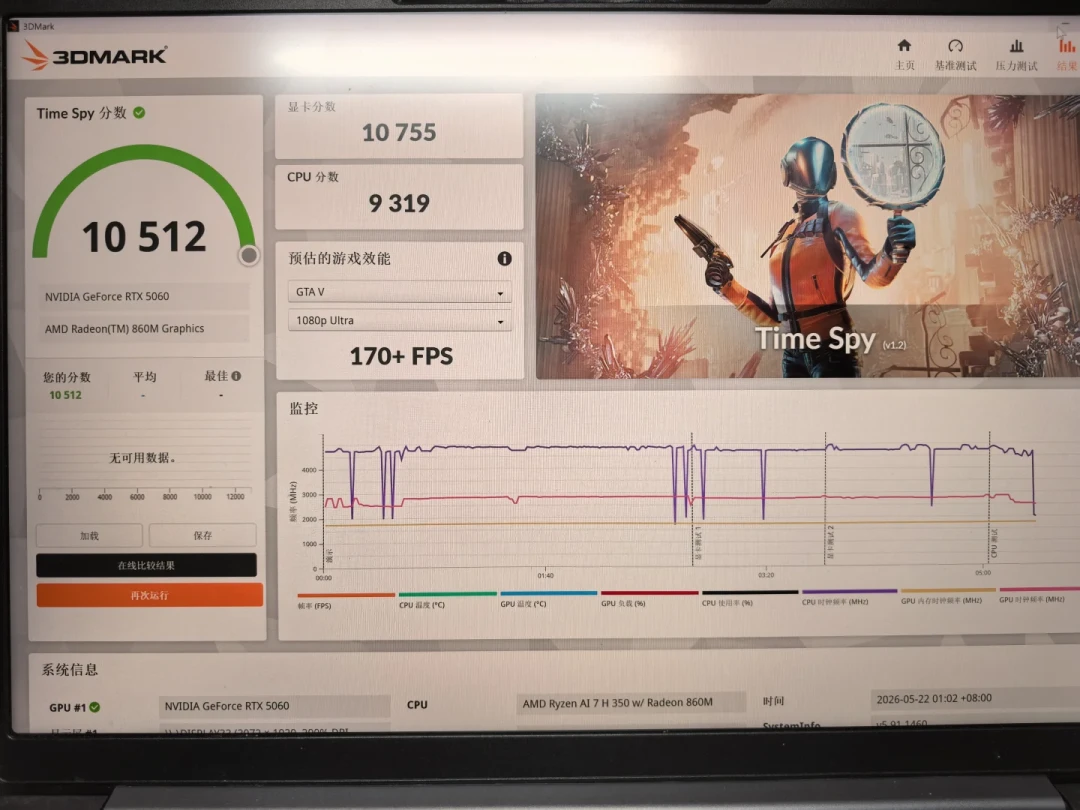Click the GPU #1 NVIDIA GeForce RTX 5060 field

[274, 706]
